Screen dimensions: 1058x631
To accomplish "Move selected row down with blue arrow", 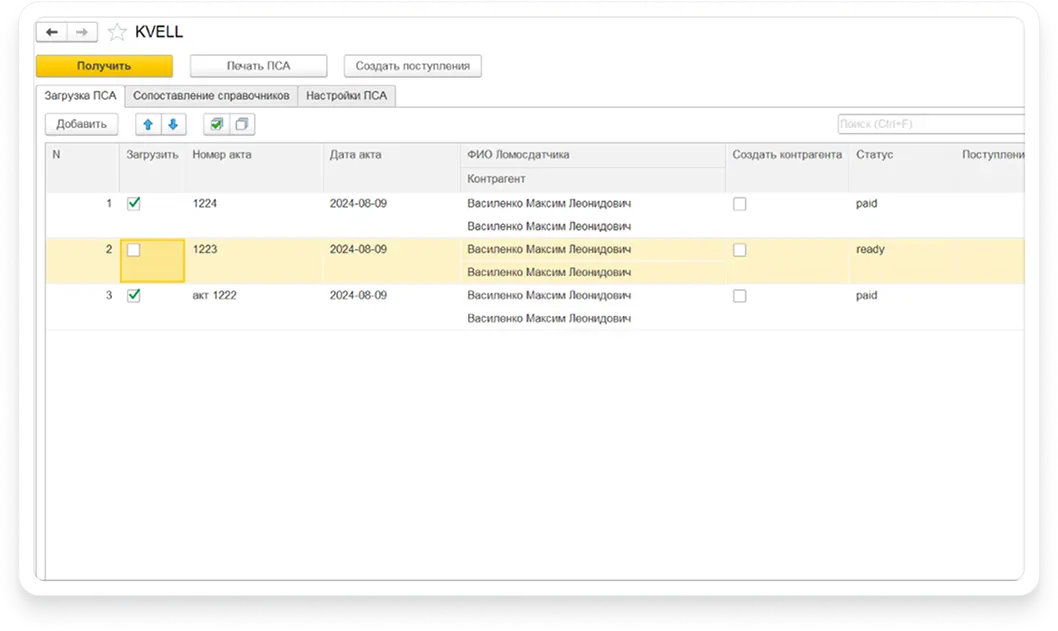I will [x=172, y=124].
